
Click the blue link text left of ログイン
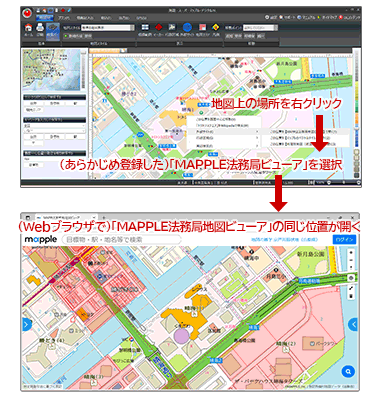284,239
